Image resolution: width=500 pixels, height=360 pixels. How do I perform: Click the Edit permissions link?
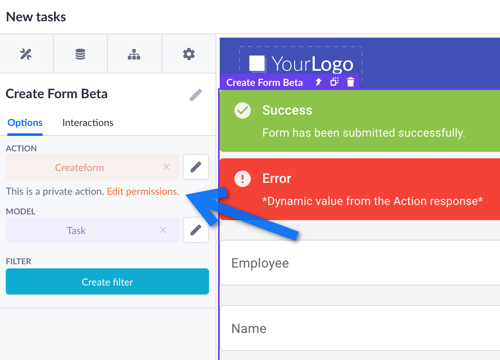143,191
